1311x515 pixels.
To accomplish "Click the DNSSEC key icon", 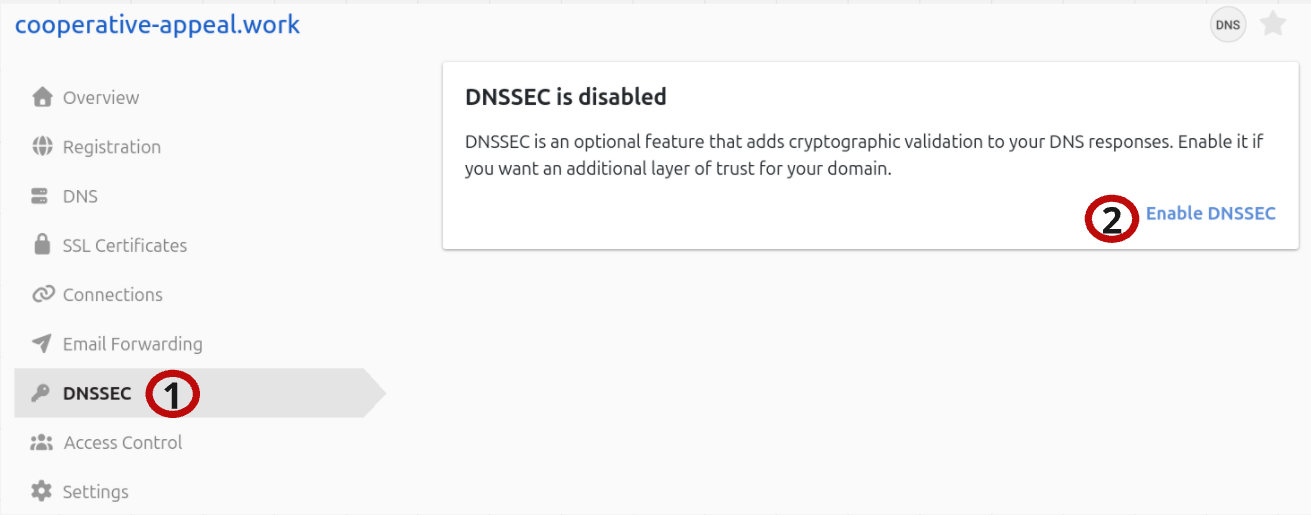I will [x=41, y=393].
